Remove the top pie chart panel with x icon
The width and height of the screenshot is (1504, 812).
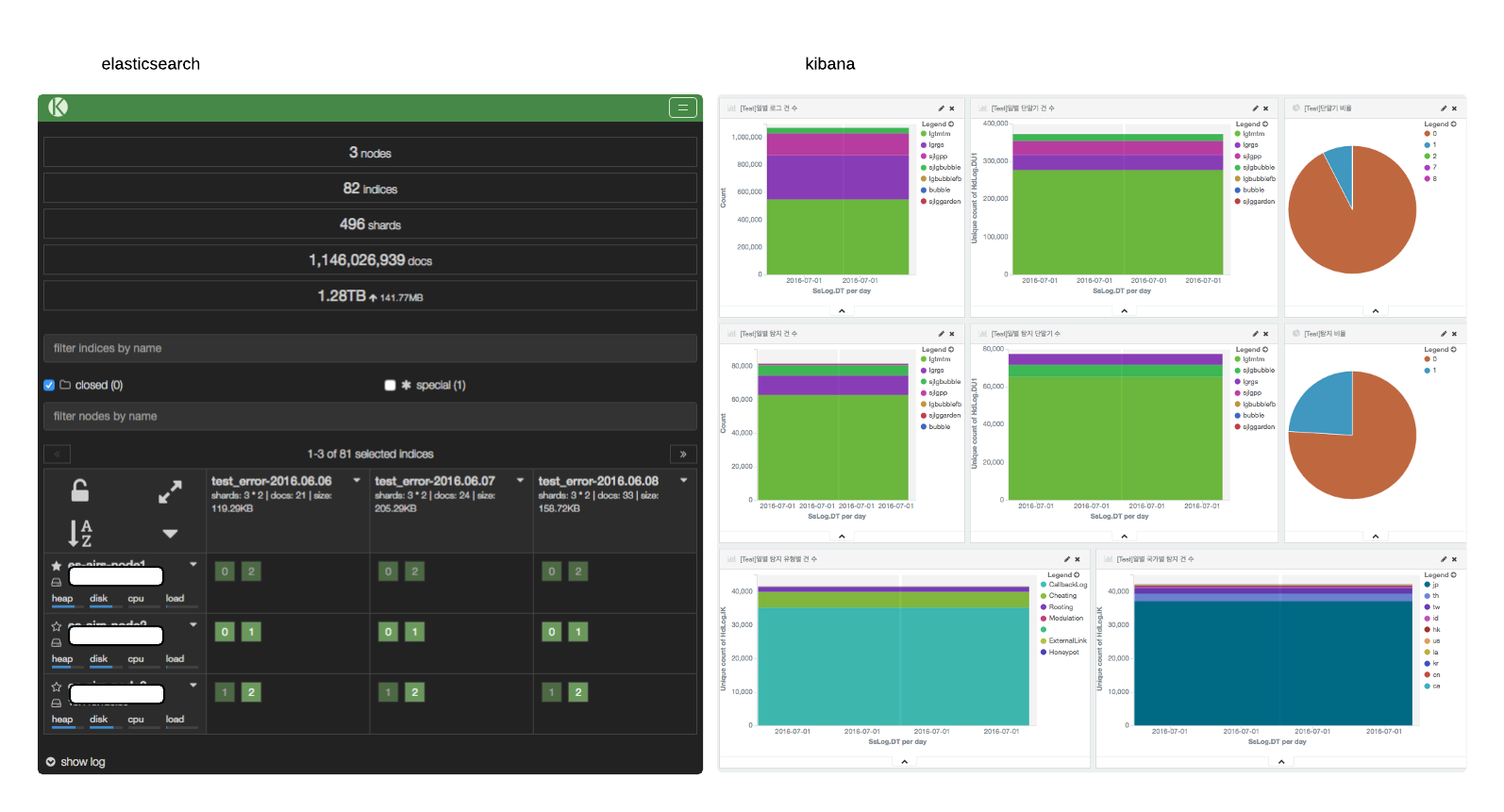(x=1455, y=108)
